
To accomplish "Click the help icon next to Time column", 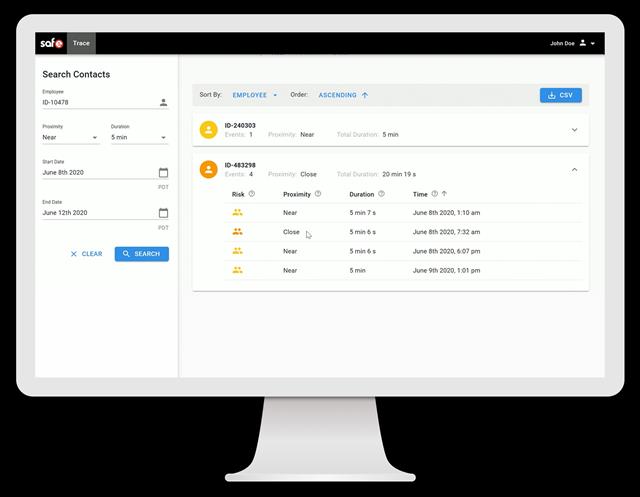I will [x=435, y=194].
